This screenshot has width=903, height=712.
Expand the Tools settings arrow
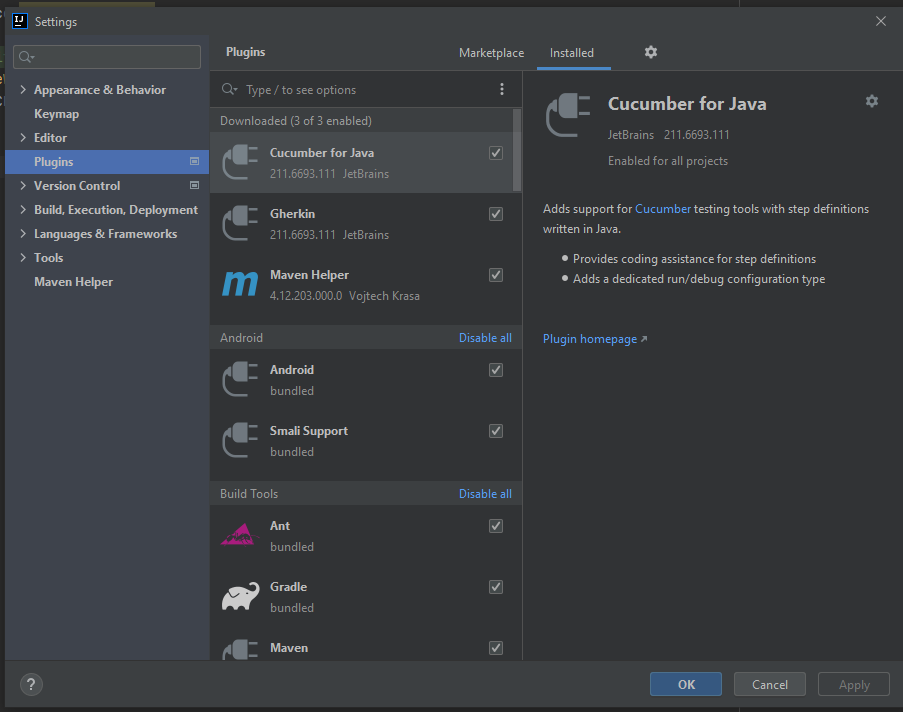click(x=23, y=257)
